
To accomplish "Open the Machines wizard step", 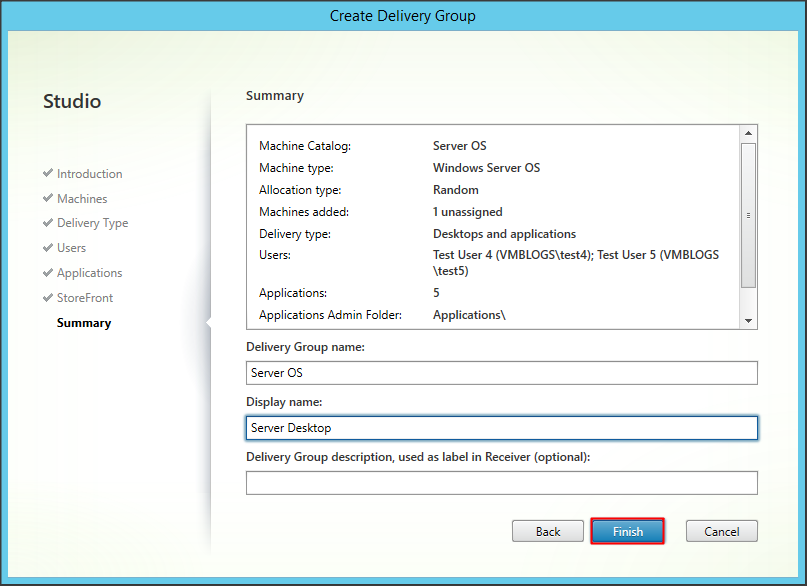I will (x=82, y=199).
